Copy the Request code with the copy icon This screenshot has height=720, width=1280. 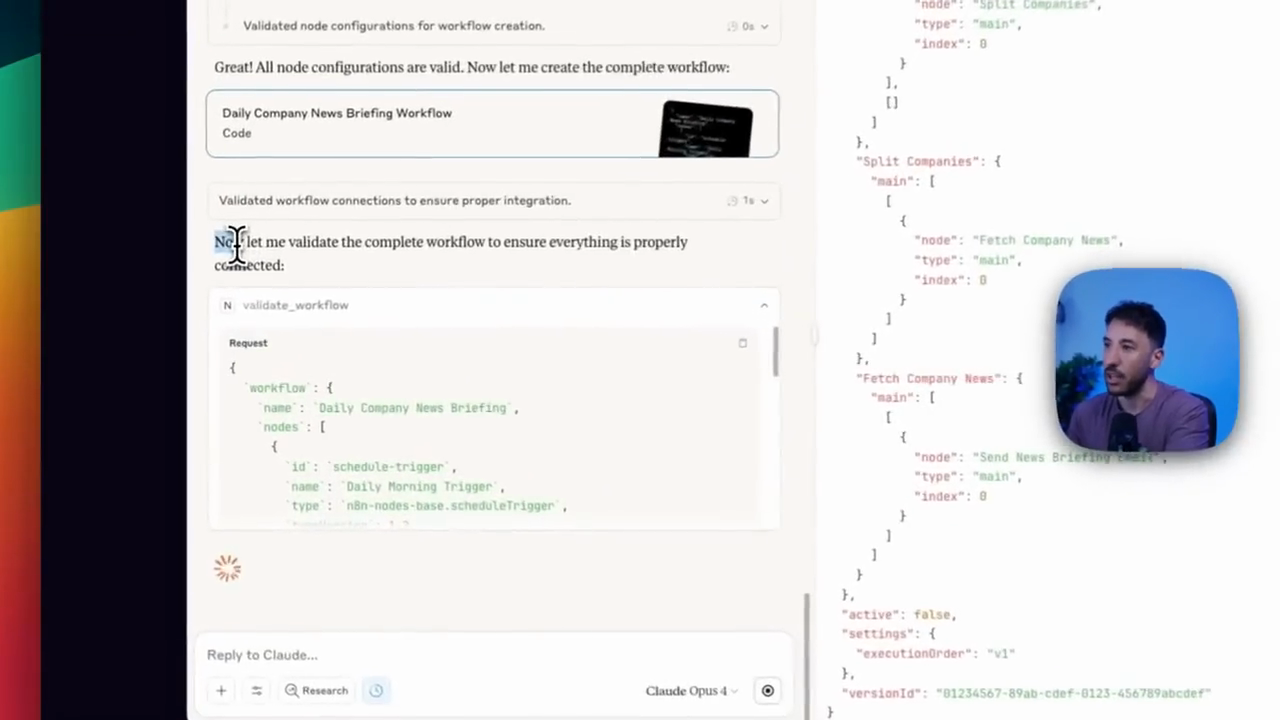pyautogui.click(x=742, y=343)
